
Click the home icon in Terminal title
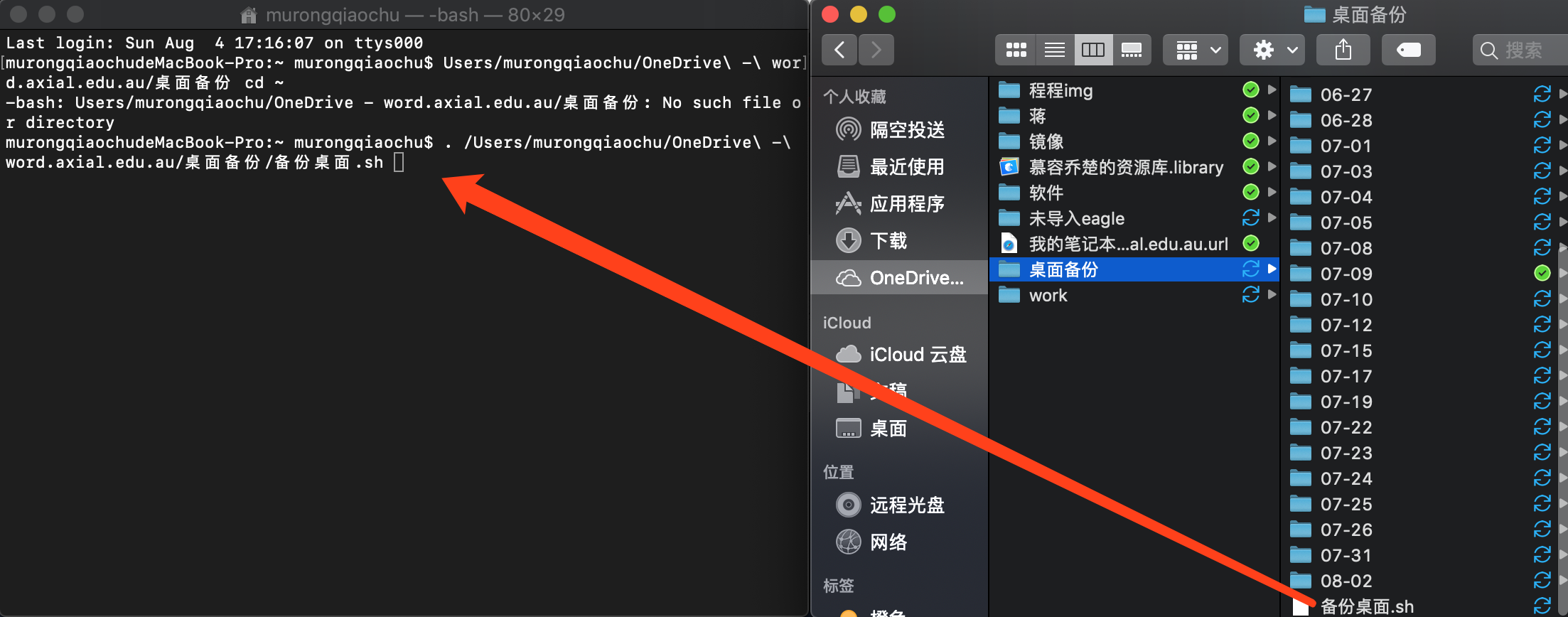248,15
